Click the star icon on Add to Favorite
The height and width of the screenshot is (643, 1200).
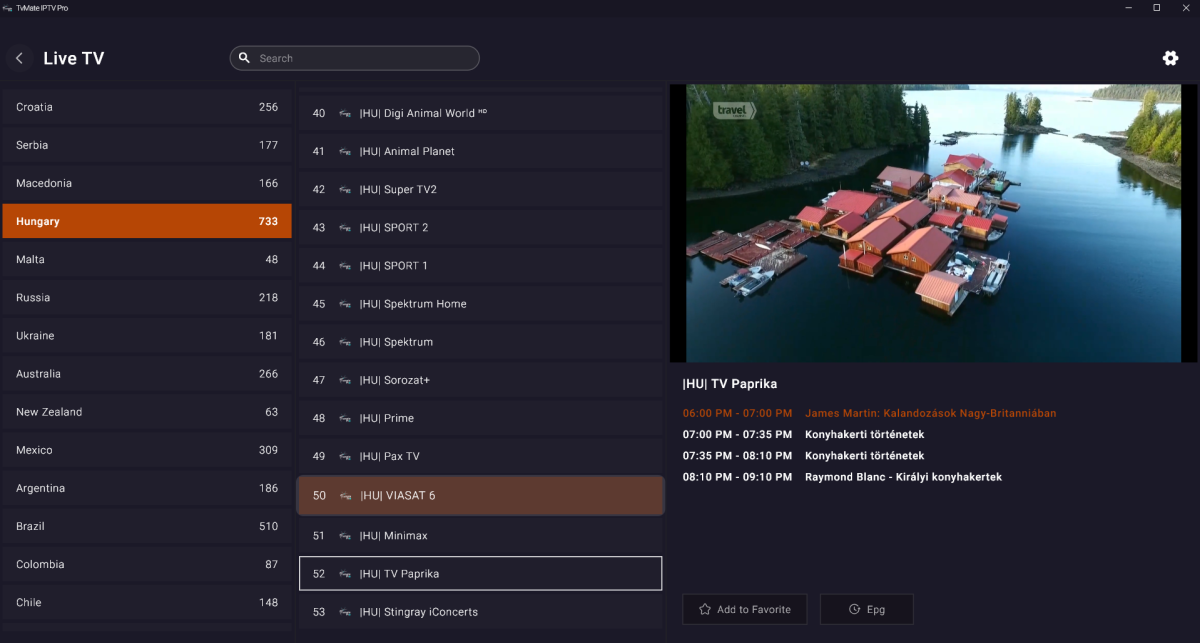click(x=705, y=609)
